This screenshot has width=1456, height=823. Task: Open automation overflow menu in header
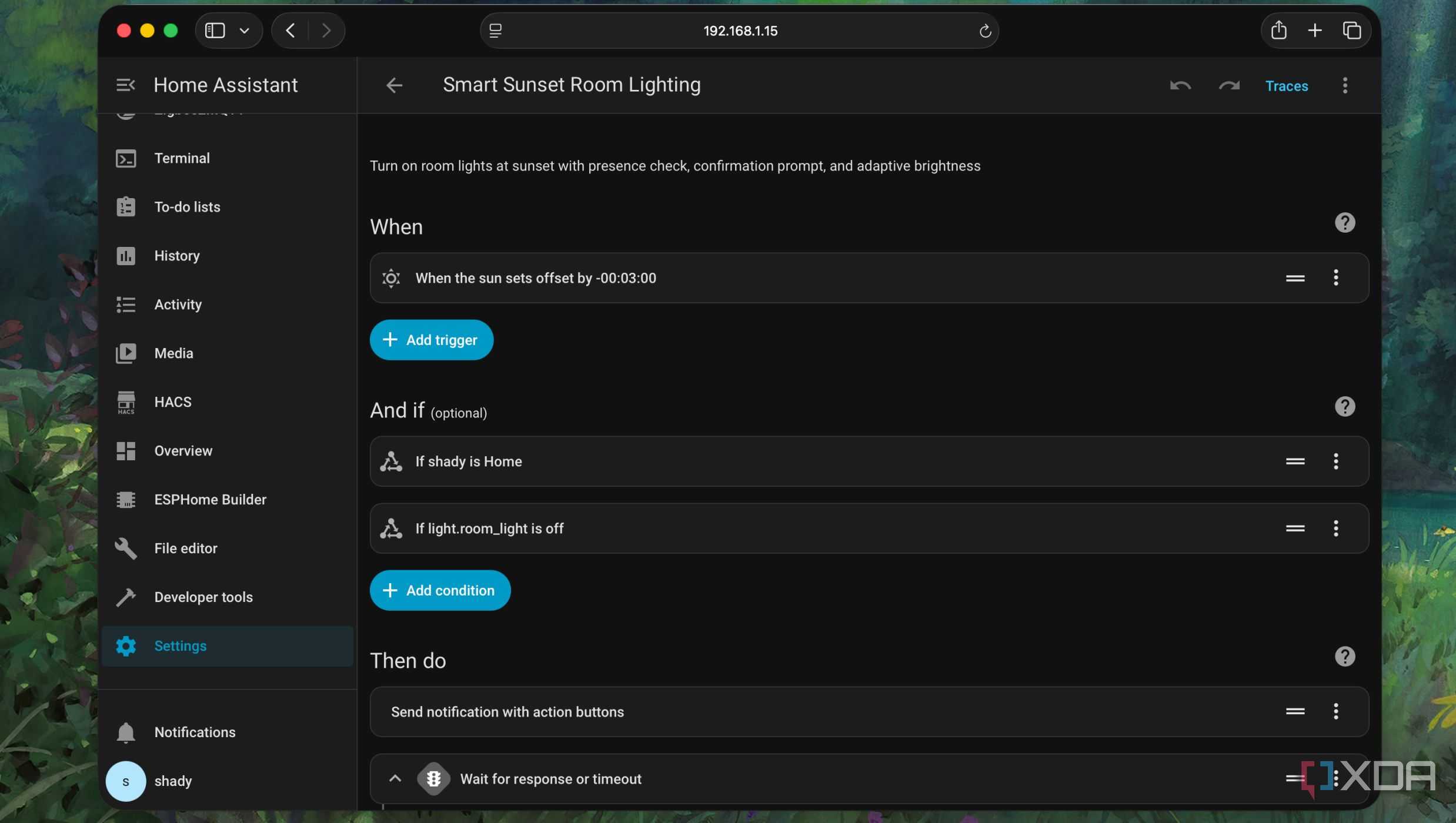pos(1345,86)
